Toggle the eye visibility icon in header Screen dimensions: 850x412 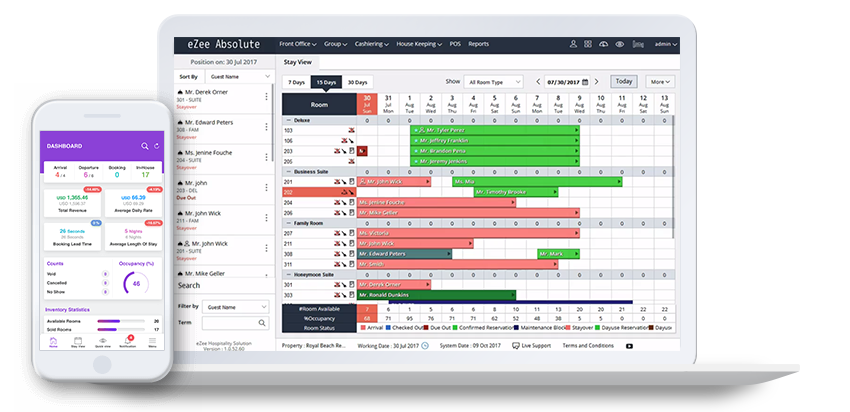click(620, 45)
